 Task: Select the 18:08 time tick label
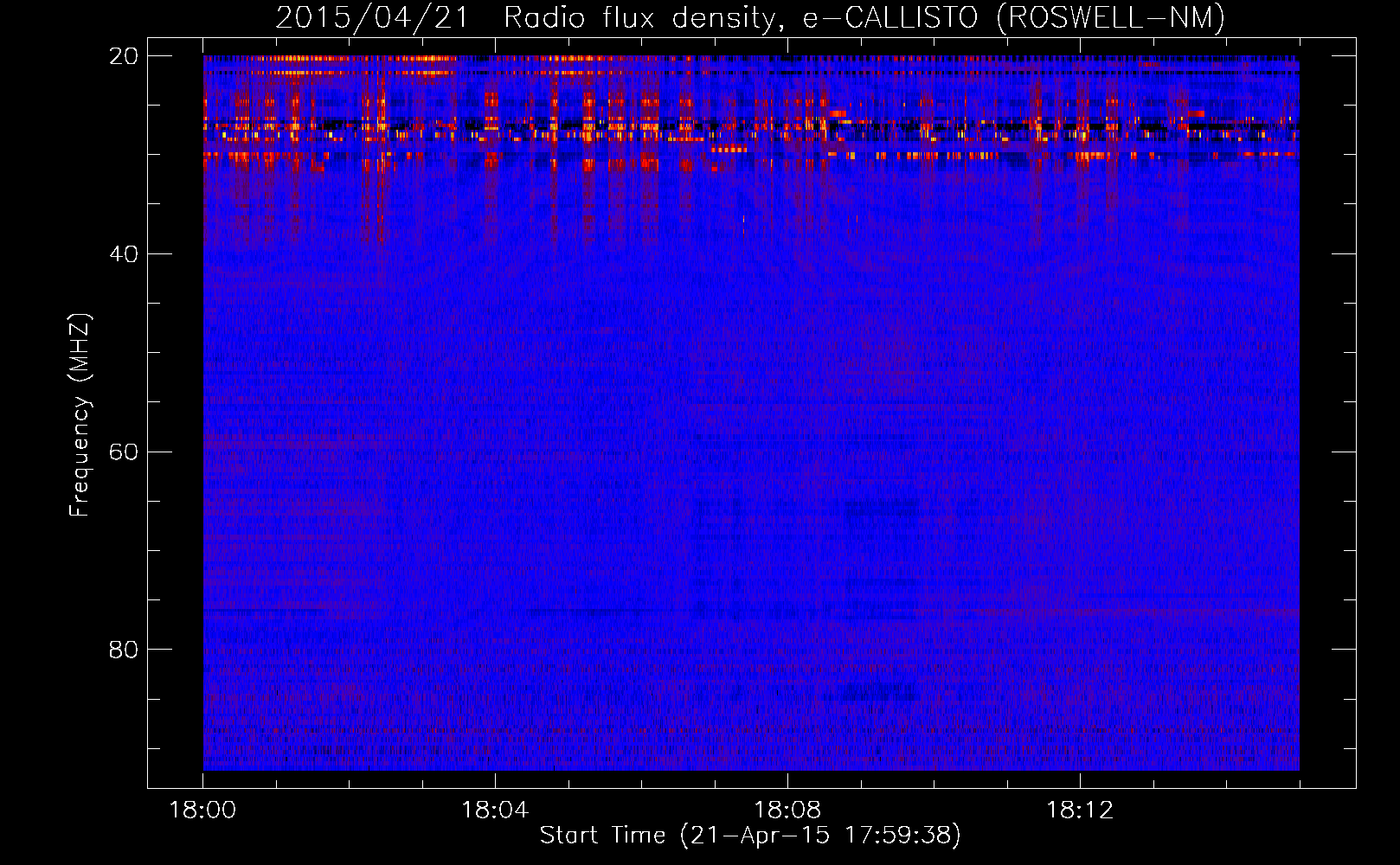point(787,811)
